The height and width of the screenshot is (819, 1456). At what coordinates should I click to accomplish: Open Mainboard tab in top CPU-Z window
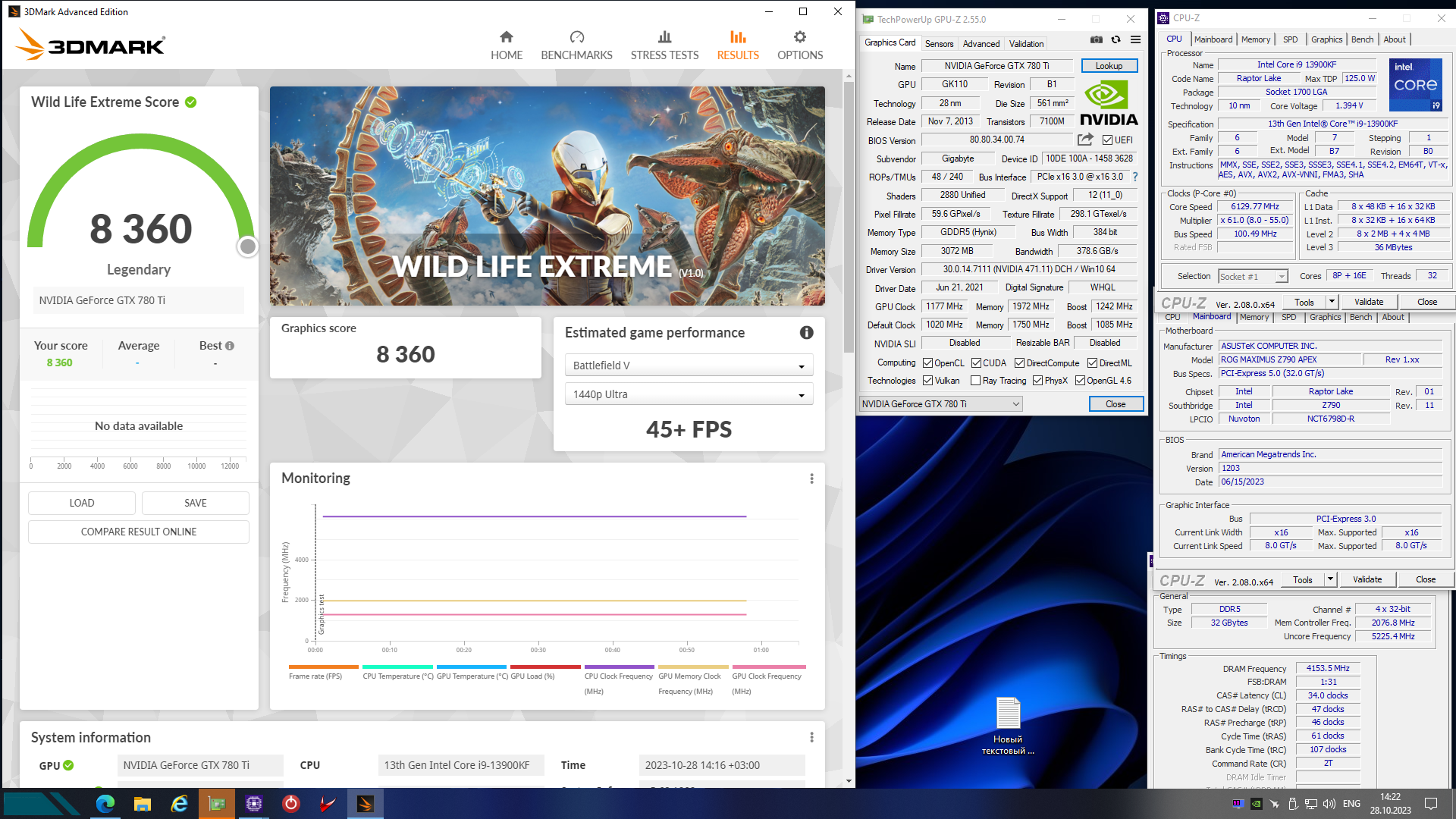click(x=1213, y=39)
